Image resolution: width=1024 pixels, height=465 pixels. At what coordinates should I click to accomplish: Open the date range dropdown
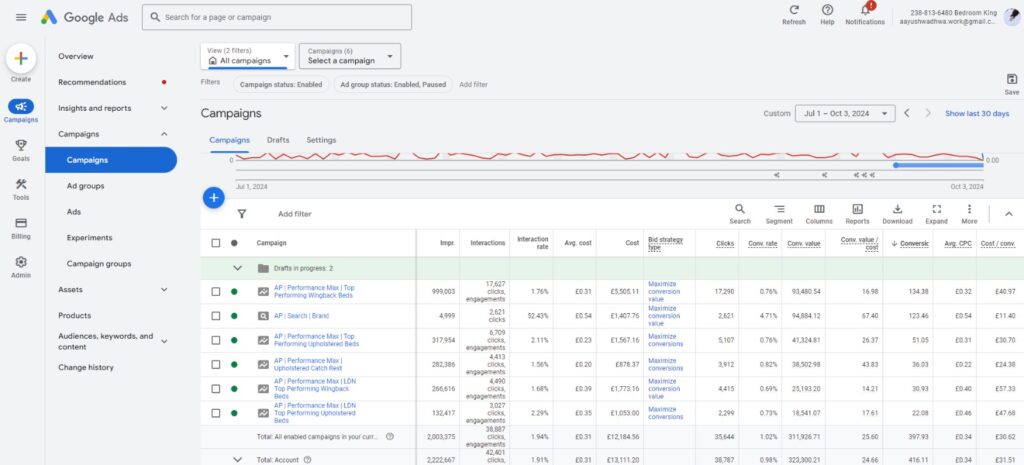click(x=844, y=114)
